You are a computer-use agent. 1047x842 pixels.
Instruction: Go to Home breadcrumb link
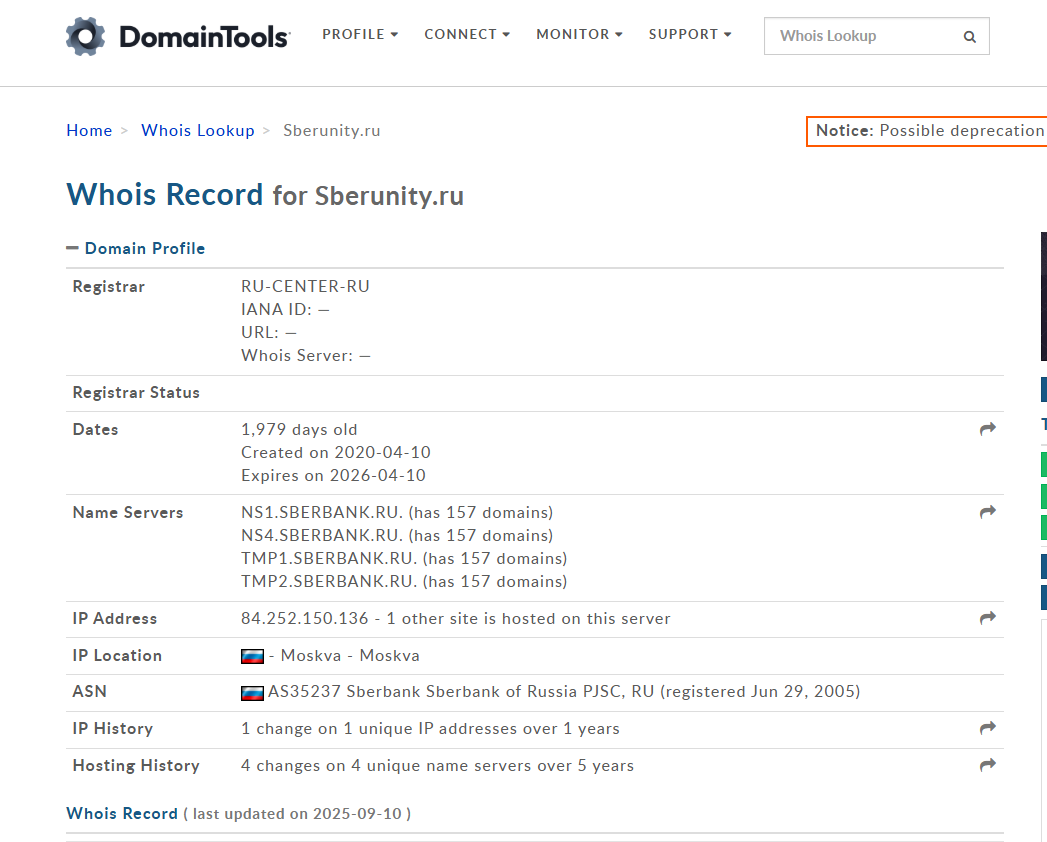pos(89,131)
